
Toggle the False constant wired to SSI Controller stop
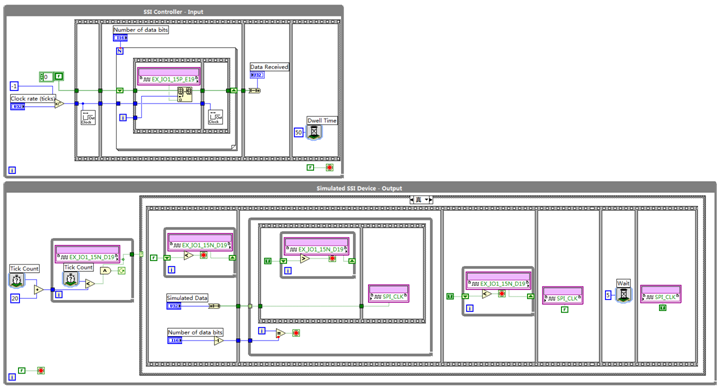(x=310, y=167)
